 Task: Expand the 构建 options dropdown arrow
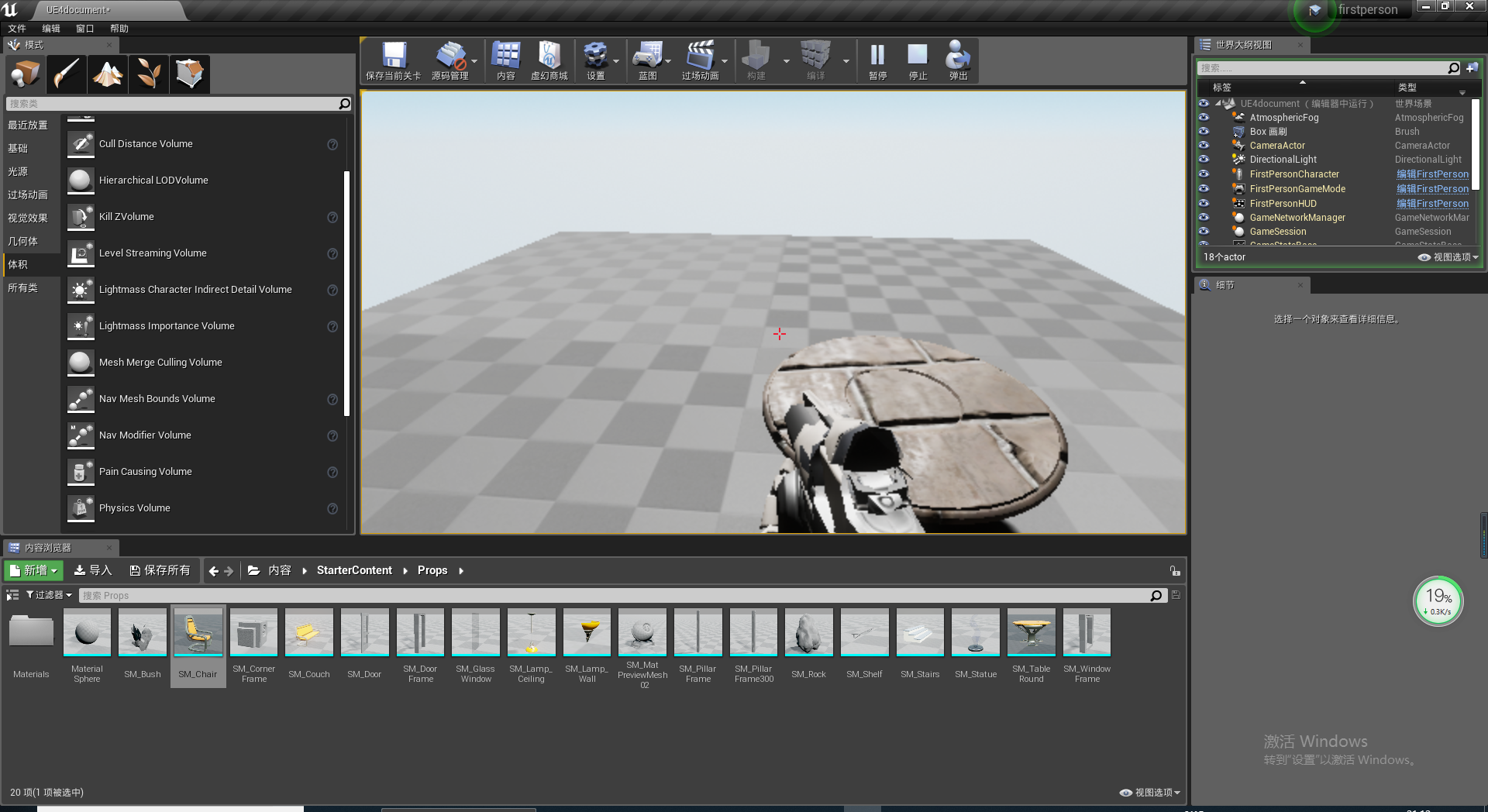coord(787,61)
